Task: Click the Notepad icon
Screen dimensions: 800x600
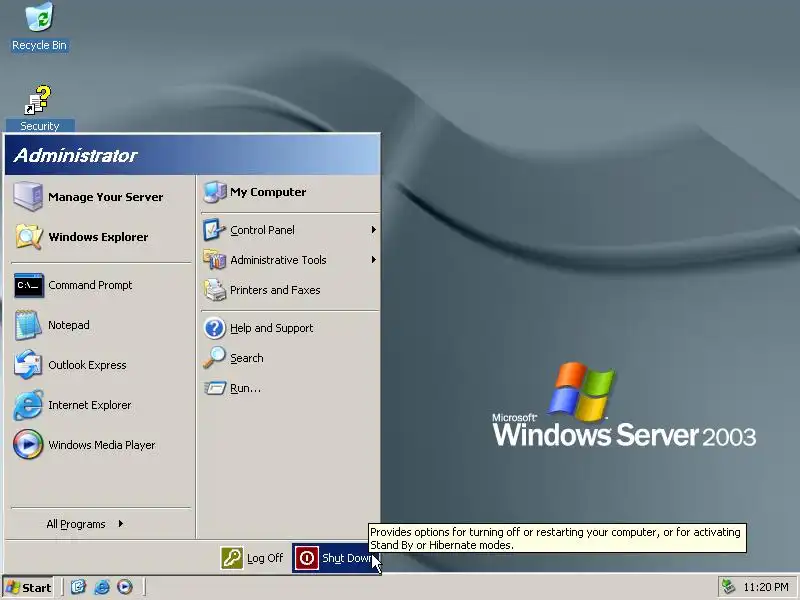Action: pos(28,325)
